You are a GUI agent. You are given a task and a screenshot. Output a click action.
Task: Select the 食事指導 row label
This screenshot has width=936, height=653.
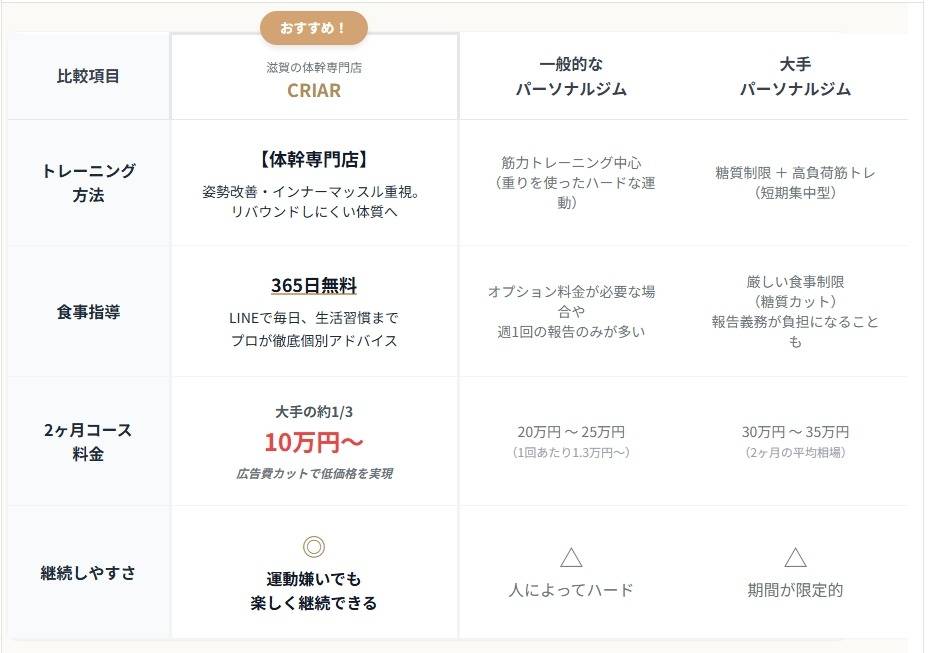pos(88,312)
